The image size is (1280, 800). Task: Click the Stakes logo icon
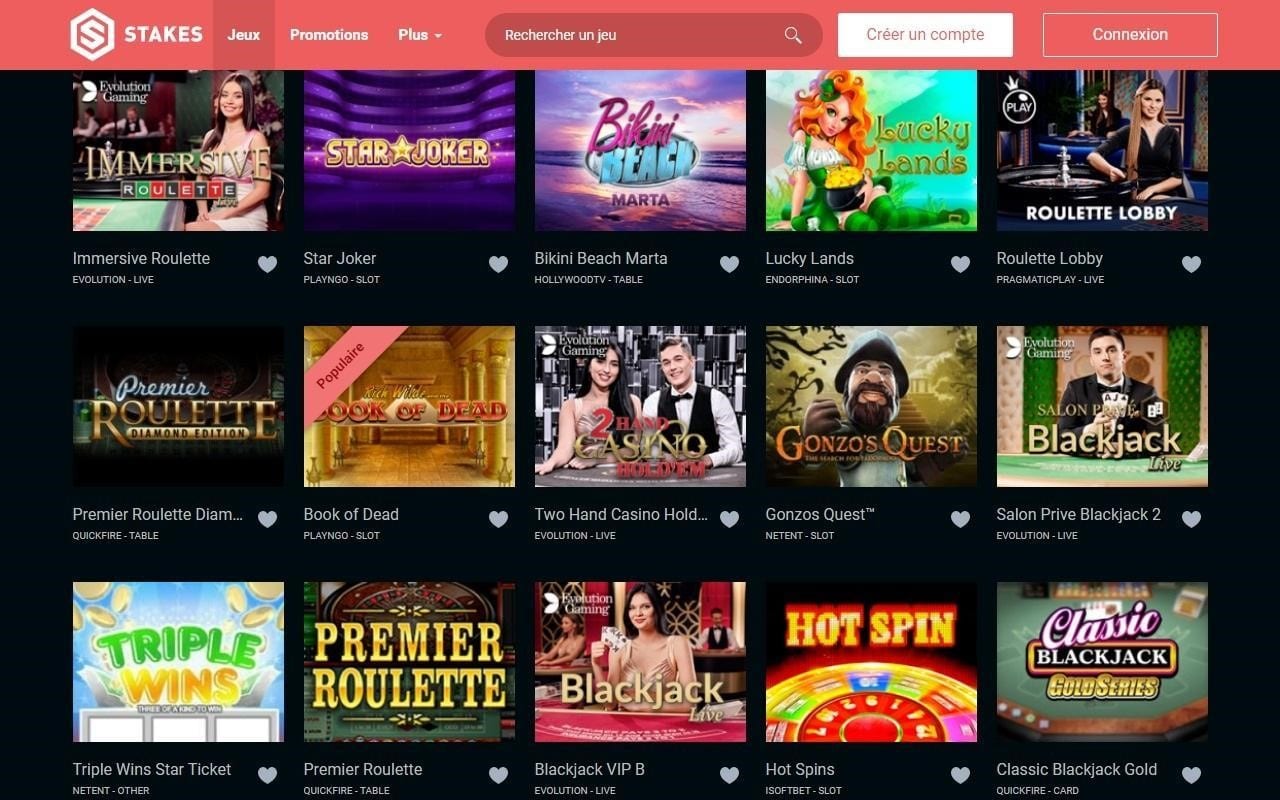(92, 34)
